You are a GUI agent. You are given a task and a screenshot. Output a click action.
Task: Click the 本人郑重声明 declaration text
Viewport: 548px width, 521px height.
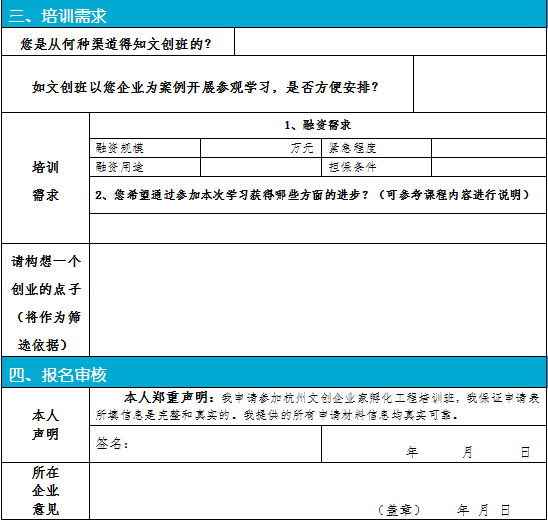pos(318,406)
